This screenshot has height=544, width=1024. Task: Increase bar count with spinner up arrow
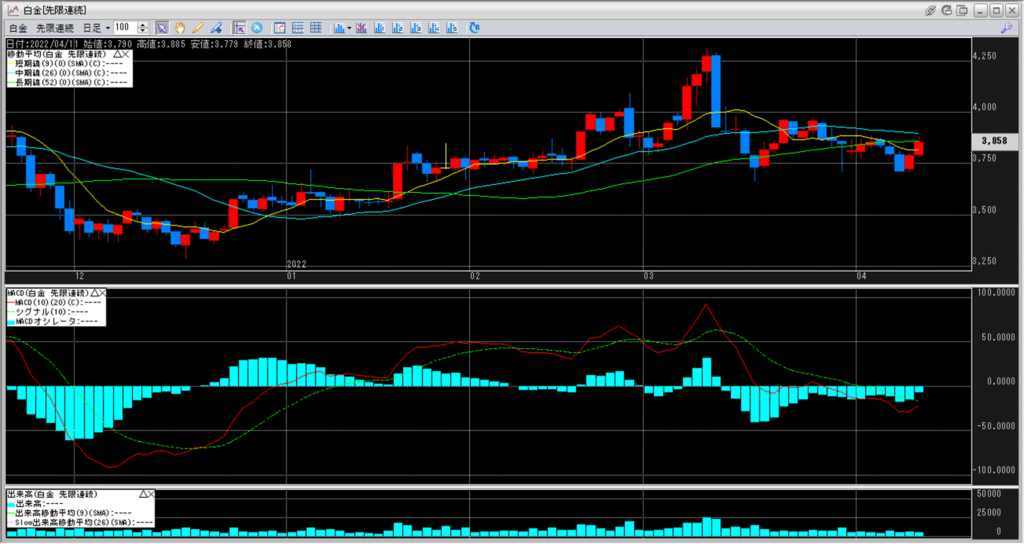145,24
